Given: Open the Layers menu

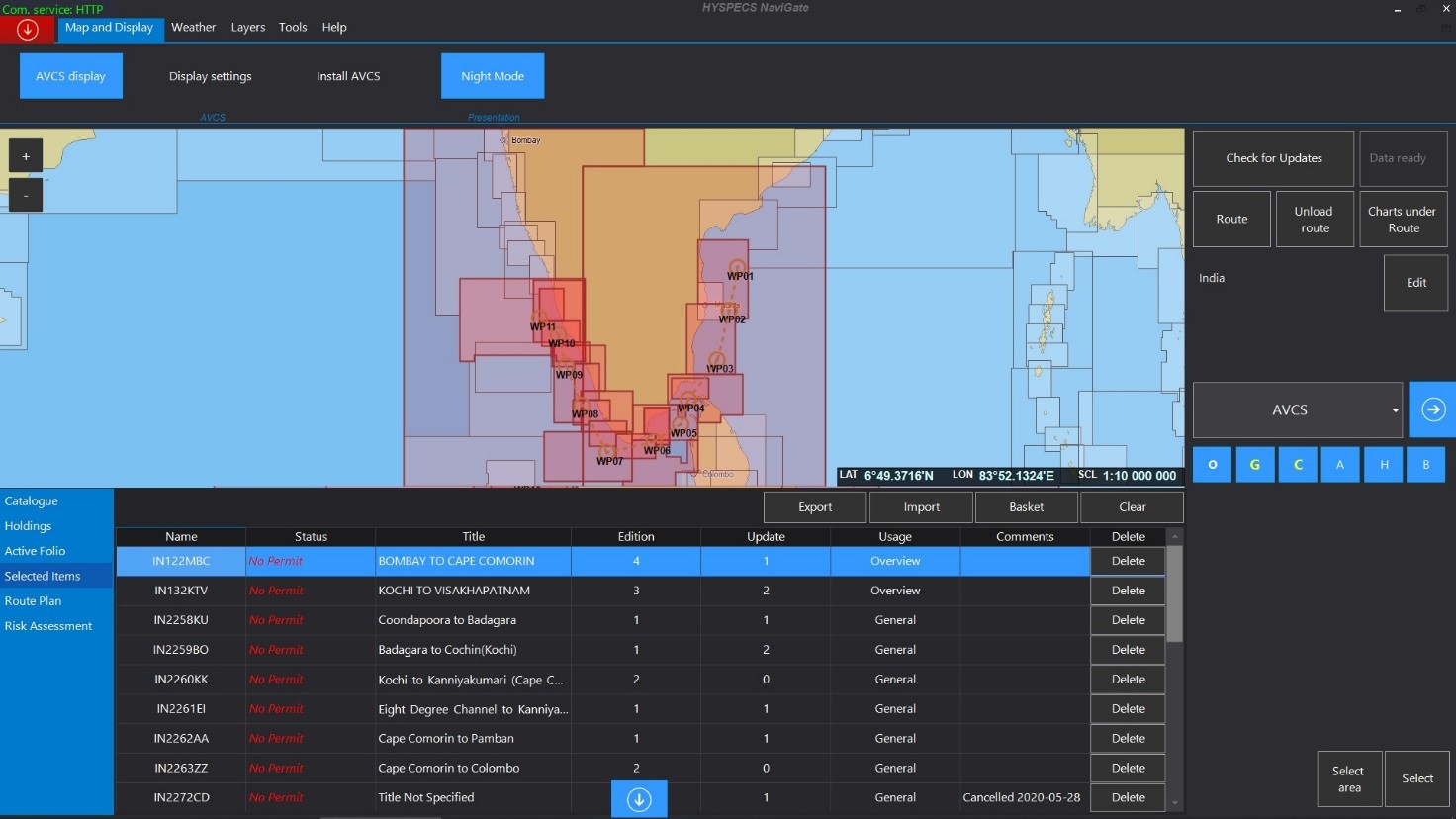Looking at the screenshot, I should pyautogui.click(x=248, y=28).
